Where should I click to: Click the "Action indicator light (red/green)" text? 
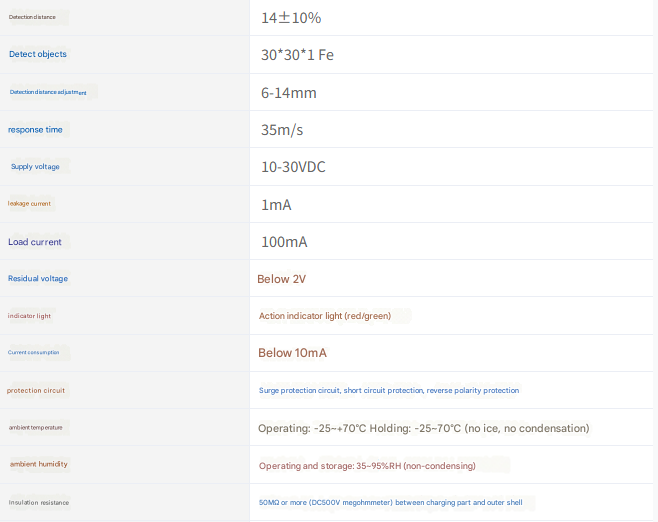coord(325,316)
